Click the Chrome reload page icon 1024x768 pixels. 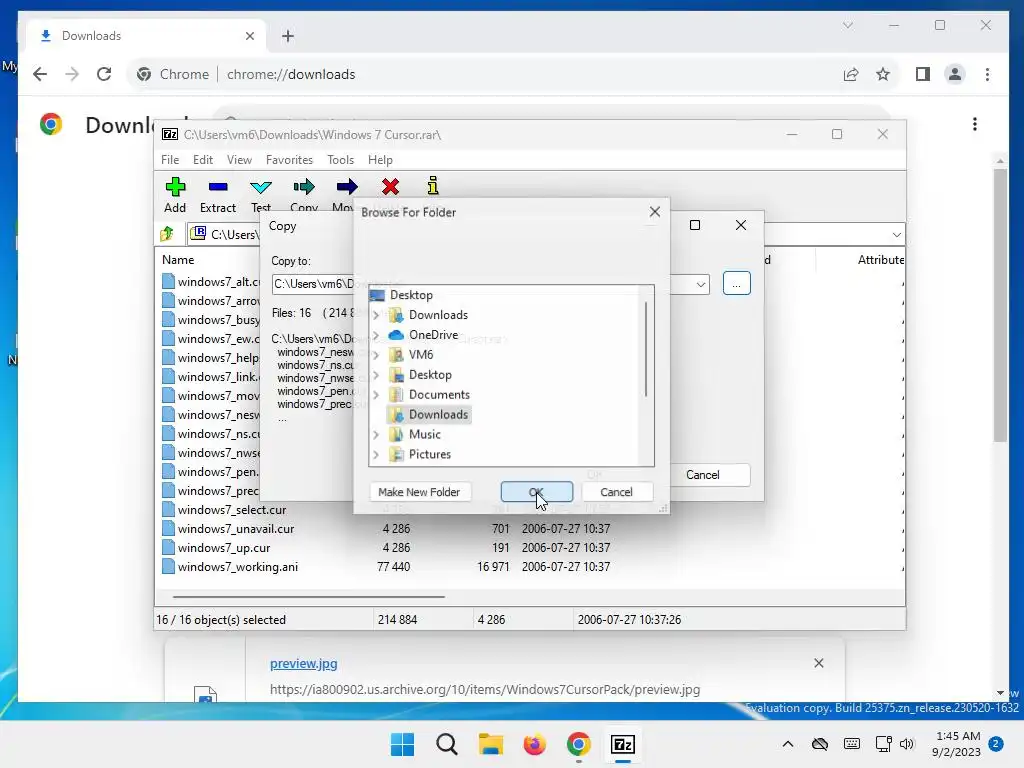pos(104,74)
